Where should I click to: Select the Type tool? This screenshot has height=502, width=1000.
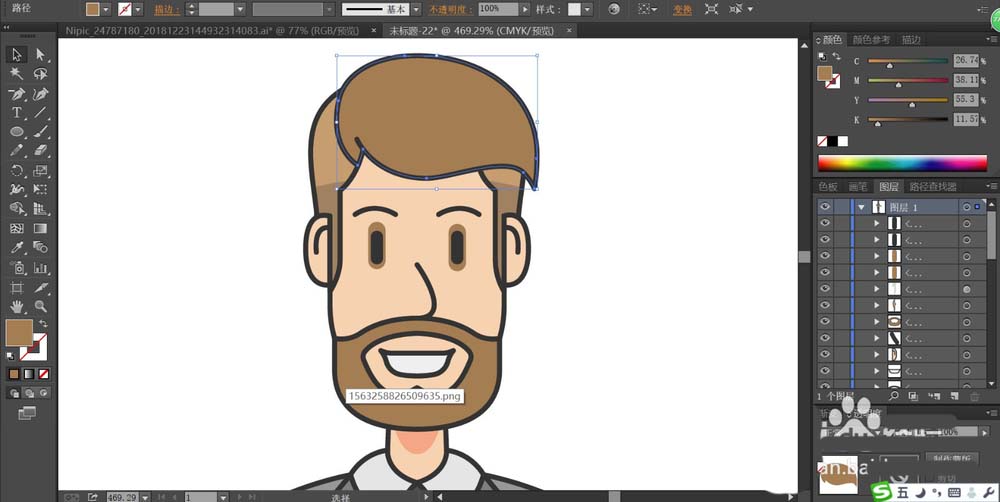[x=17, y=113]
